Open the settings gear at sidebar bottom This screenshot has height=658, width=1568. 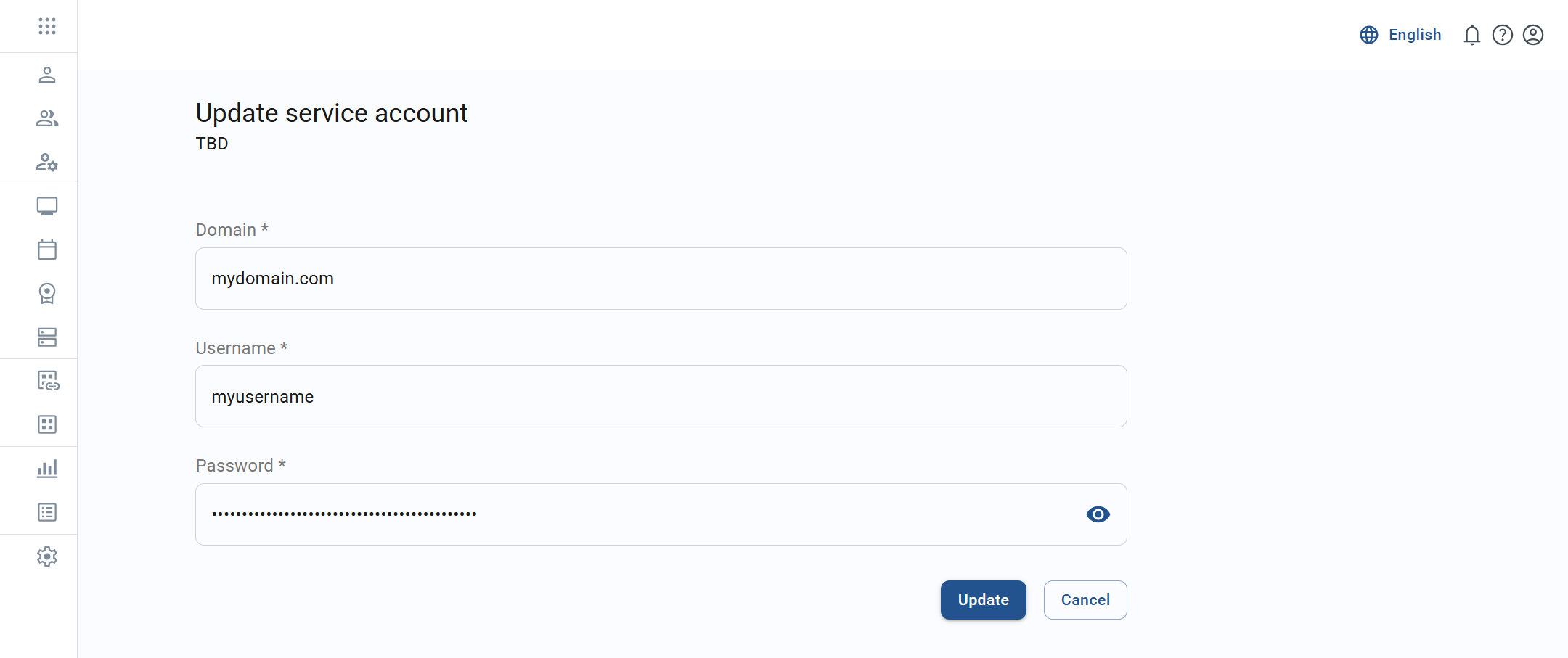(48, 556)
